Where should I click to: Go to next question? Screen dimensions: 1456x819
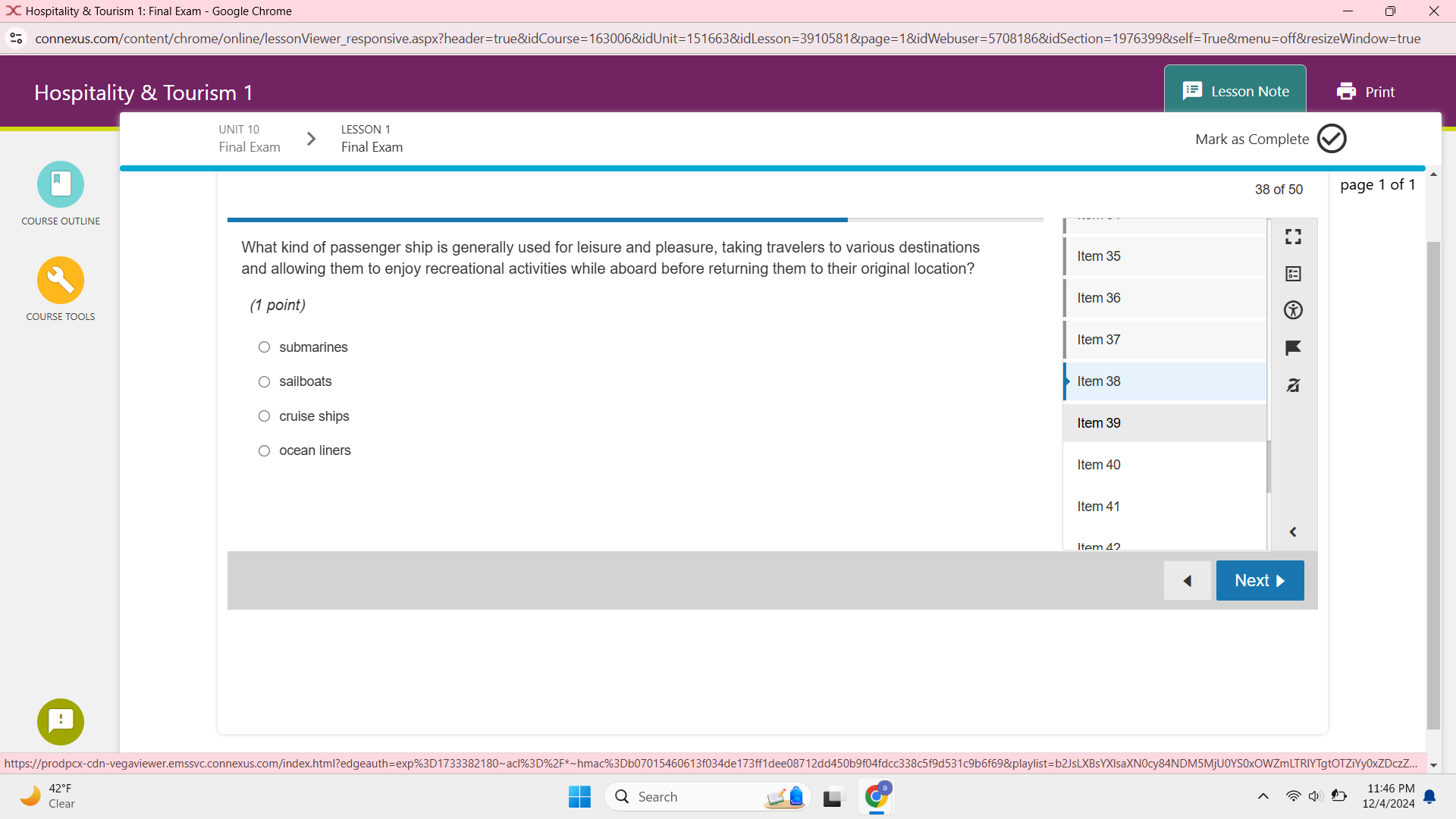1260,581
